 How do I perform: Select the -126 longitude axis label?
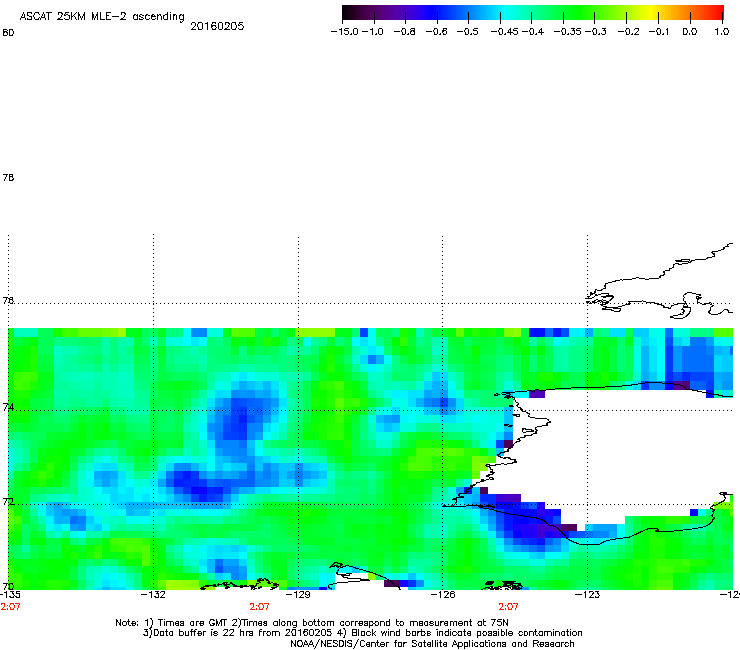click(443, 595)
